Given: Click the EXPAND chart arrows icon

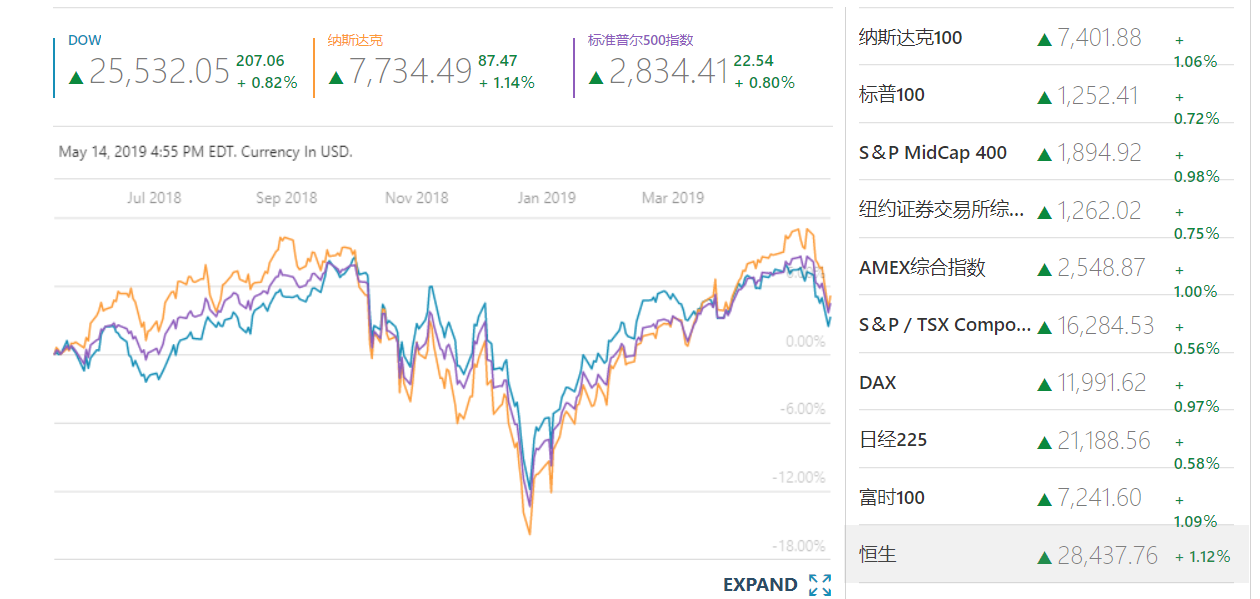Looking at the screenshot, I should 820,585.
